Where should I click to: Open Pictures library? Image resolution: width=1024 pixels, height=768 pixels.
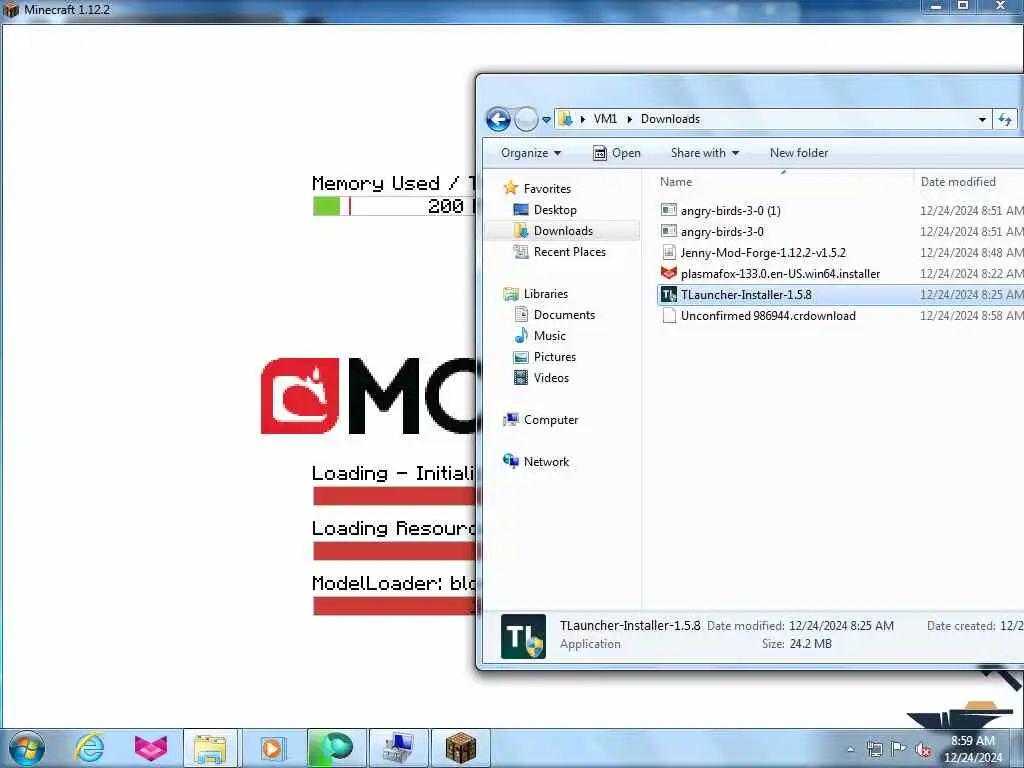(x=554, y=357)
